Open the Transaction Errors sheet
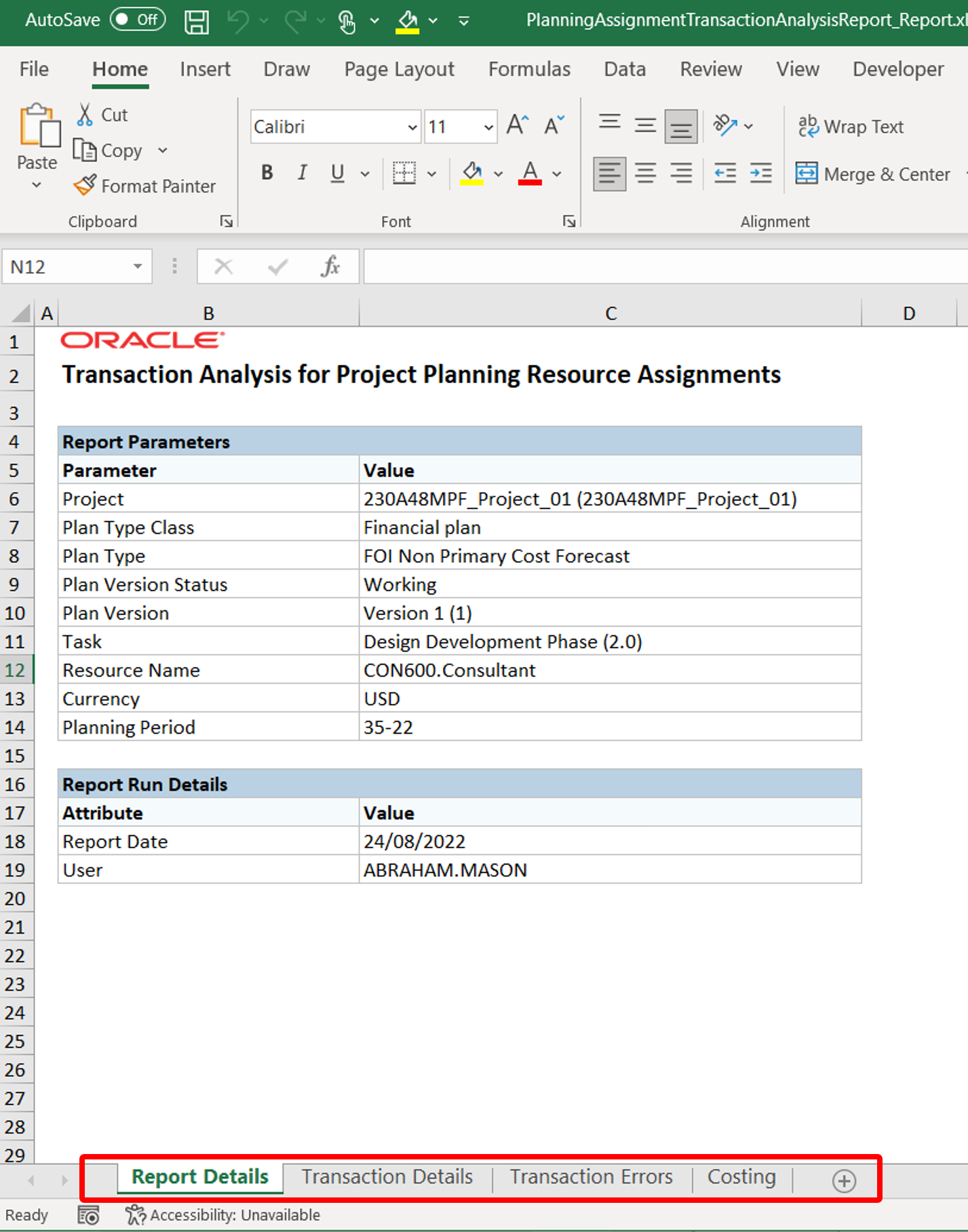Image resolution: width=968 pixels, height=1232 pixels. click(x=592, y=1176)
